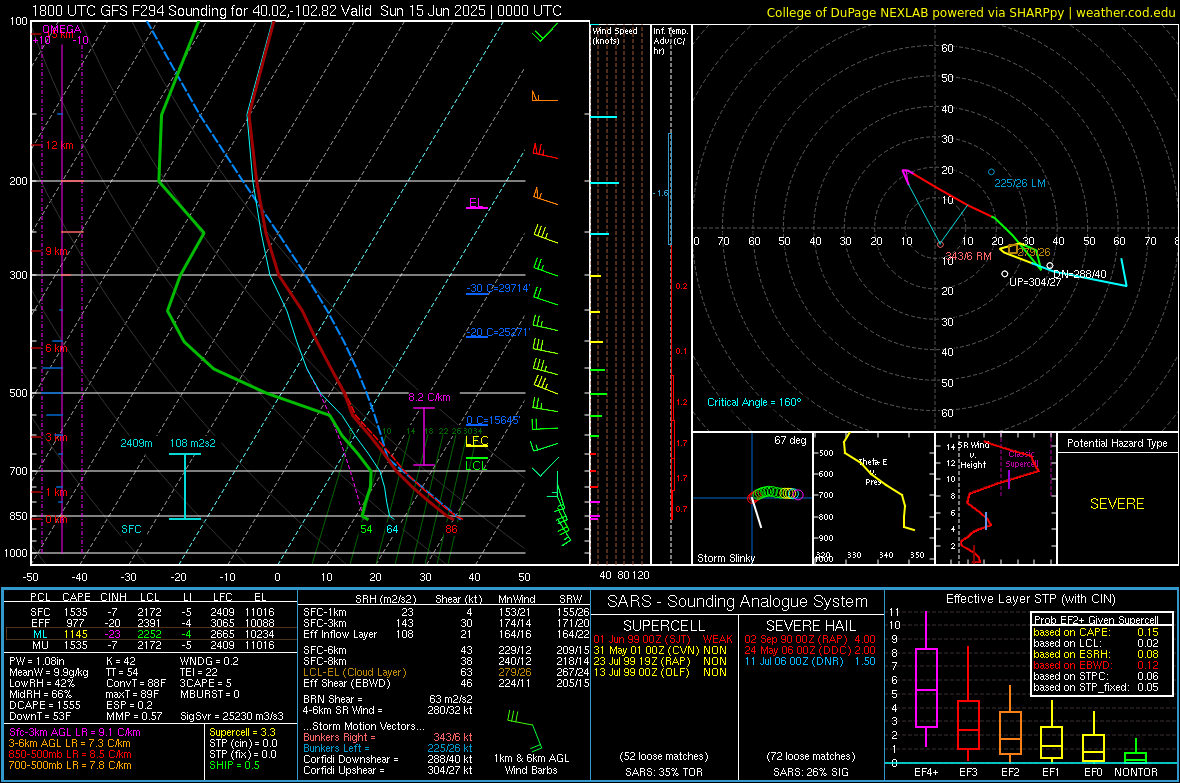The height and width of the screenshot is (783, 1180).
Task: Click the 'SARS - Sounding Analogue System' heading
Action: click(738, 602)
